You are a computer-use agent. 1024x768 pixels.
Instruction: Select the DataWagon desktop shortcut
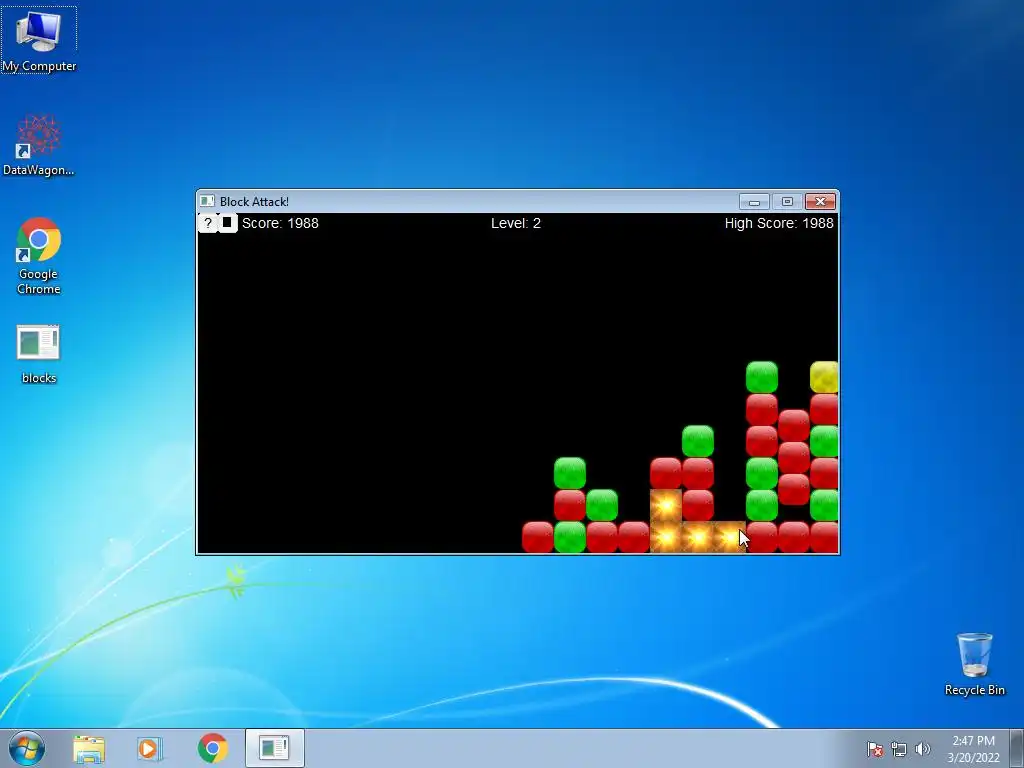pyautogui.click(x=39, y=145)
